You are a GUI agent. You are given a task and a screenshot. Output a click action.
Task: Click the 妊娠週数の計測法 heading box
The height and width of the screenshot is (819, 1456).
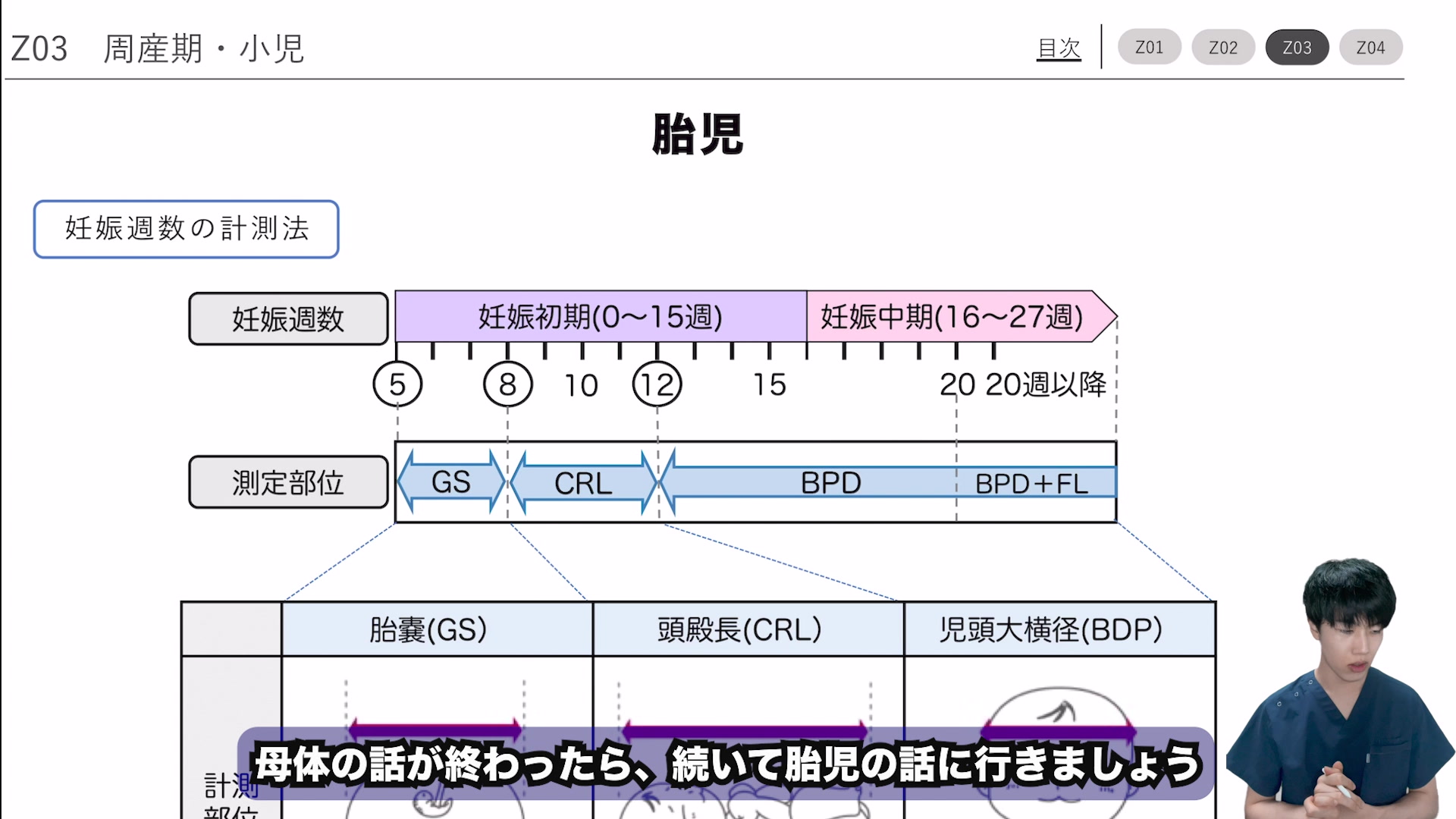(186, 228)
